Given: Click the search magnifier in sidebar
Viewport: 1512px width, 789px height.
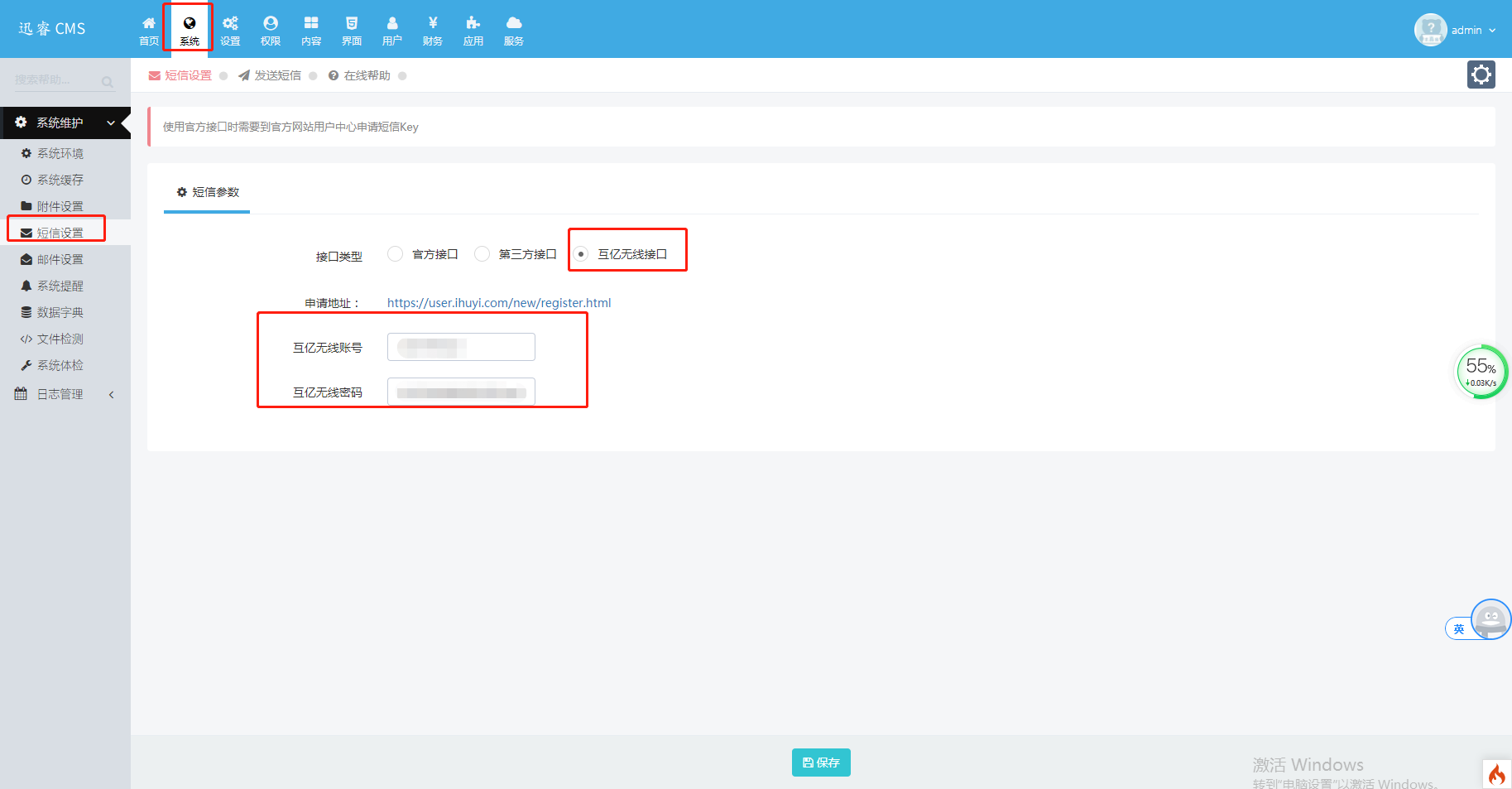Looking at the screenshot, I should click(x=108, y=81).
